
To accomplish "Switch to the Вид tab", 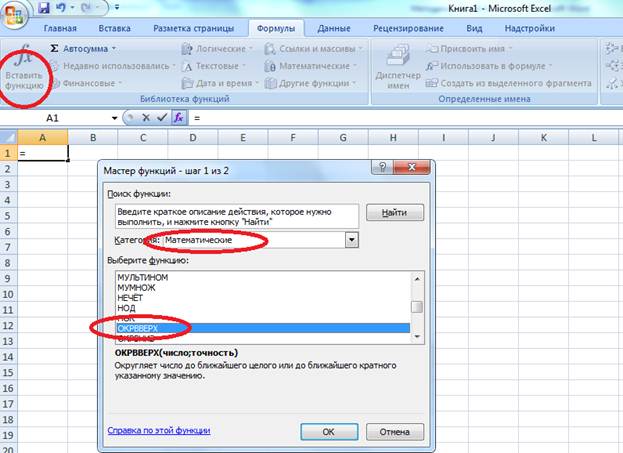I will tap(474, 28).
